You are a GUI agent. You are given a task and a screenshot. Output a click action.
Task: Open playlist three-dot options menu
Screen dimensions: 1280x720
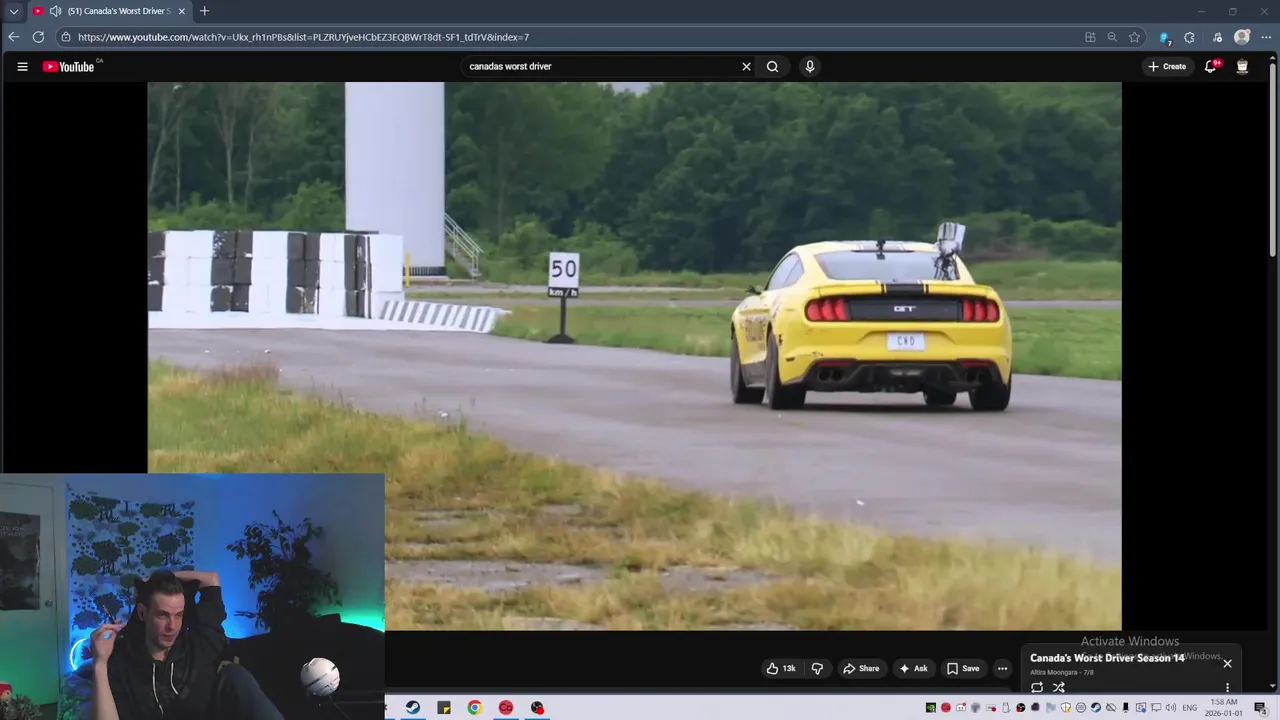1227,688
